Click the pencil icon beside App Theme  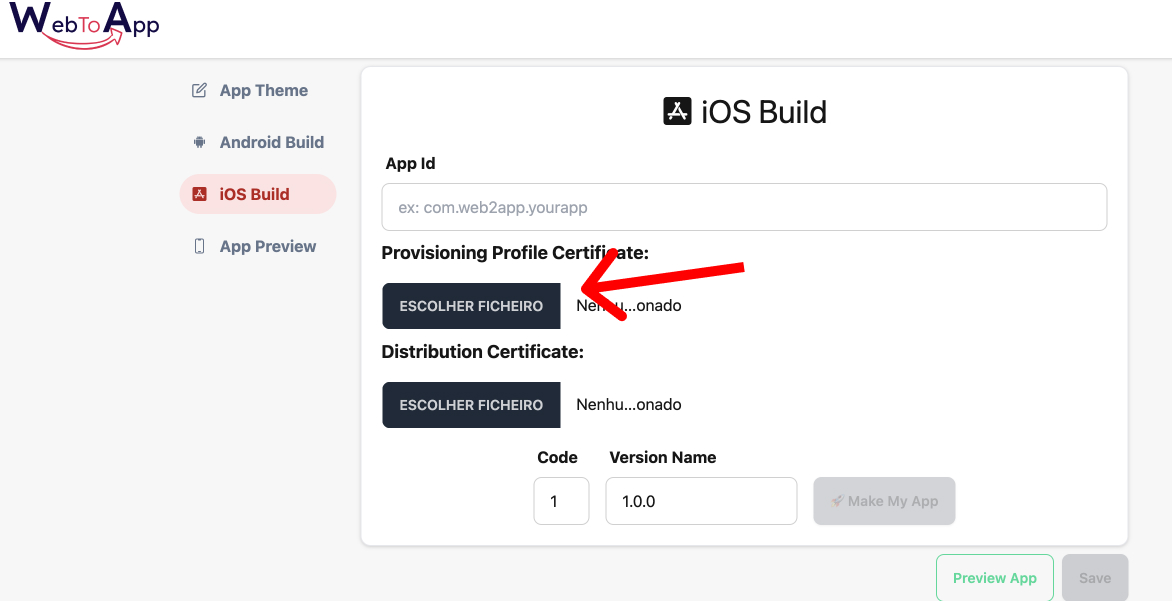point(199,91)
